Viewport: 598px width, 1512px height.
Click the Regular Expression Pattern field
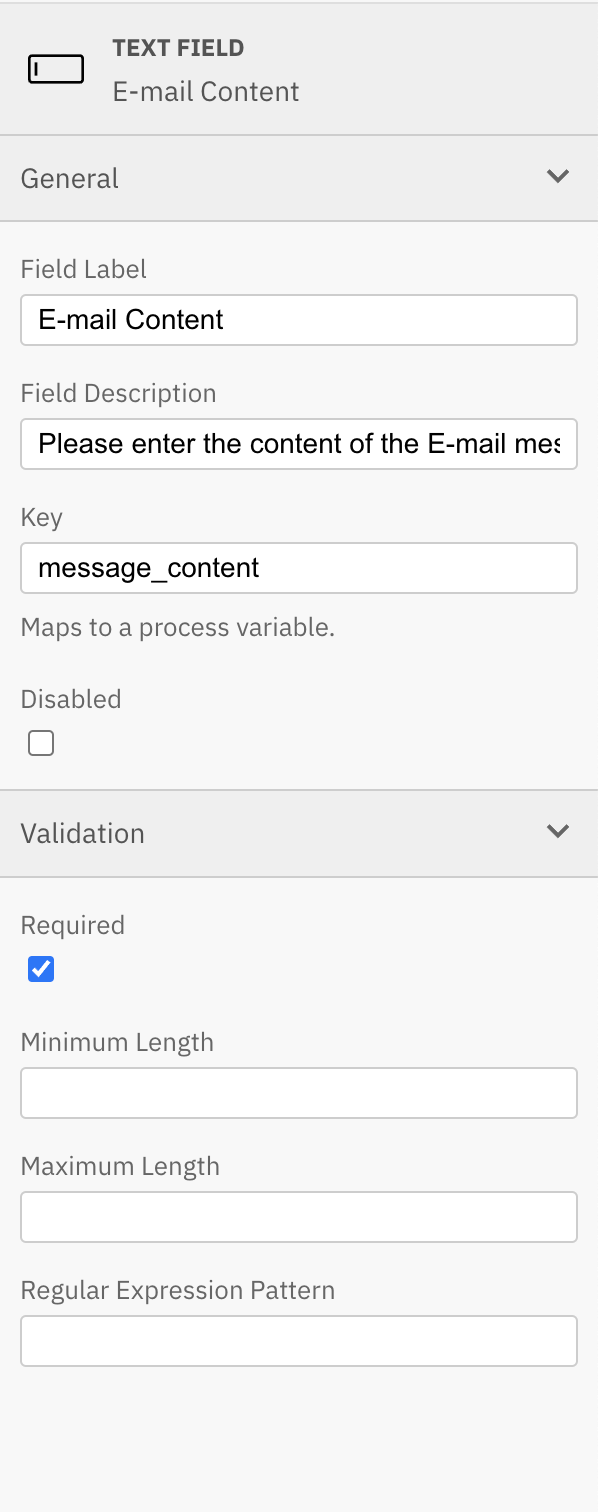(298, 1340)
